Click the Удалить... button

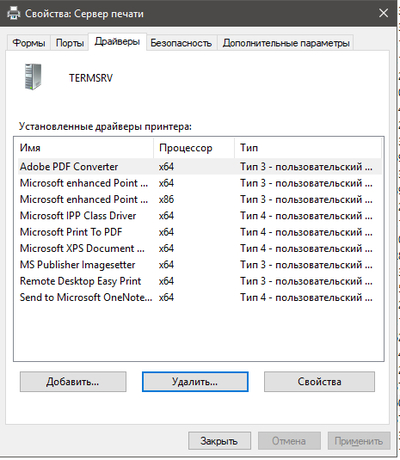[x=195, y=382]
